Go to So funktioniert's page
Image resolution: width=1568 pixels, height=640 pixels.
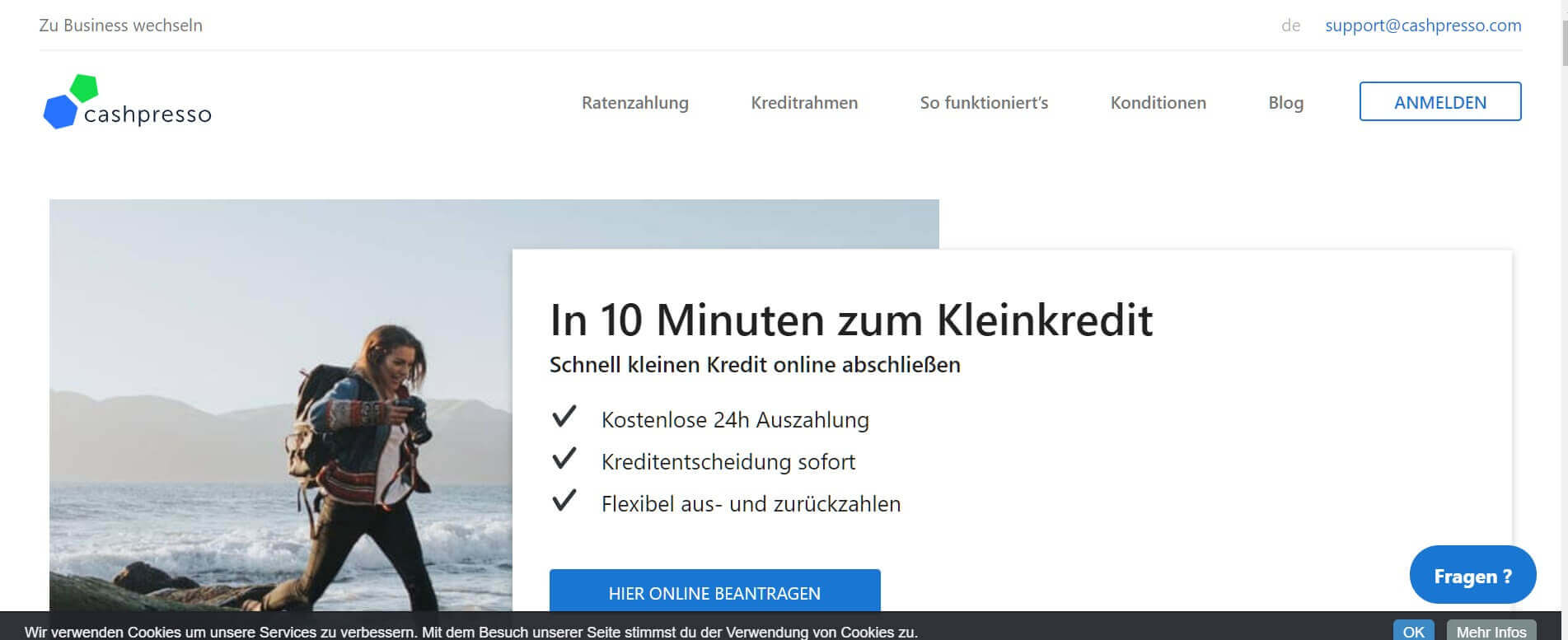tap(984, 103)
